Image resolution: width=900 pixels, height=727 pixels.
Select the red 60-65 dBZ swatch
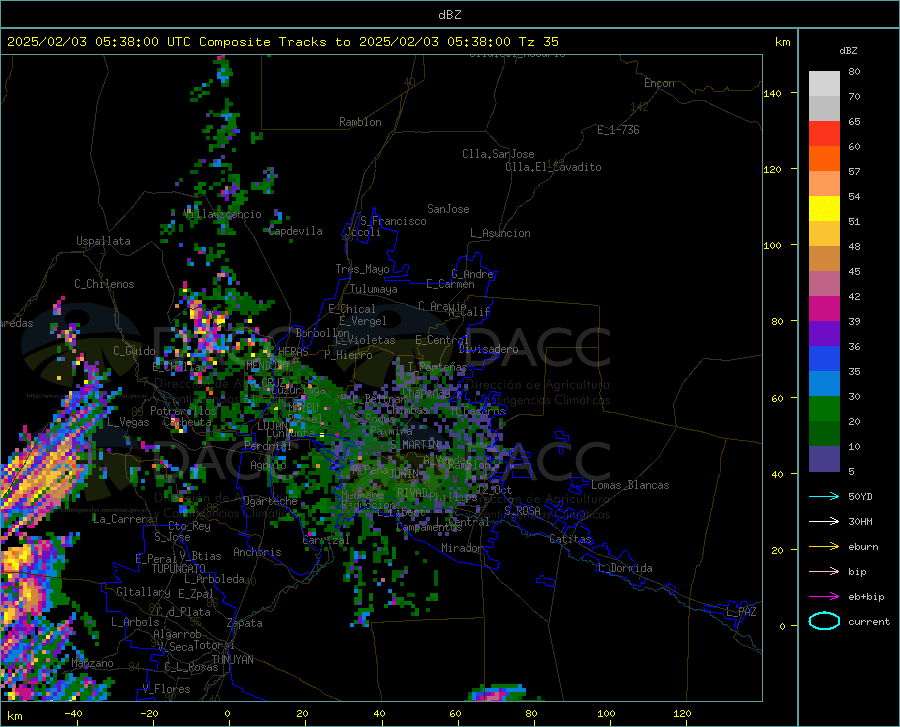[824, 134]
